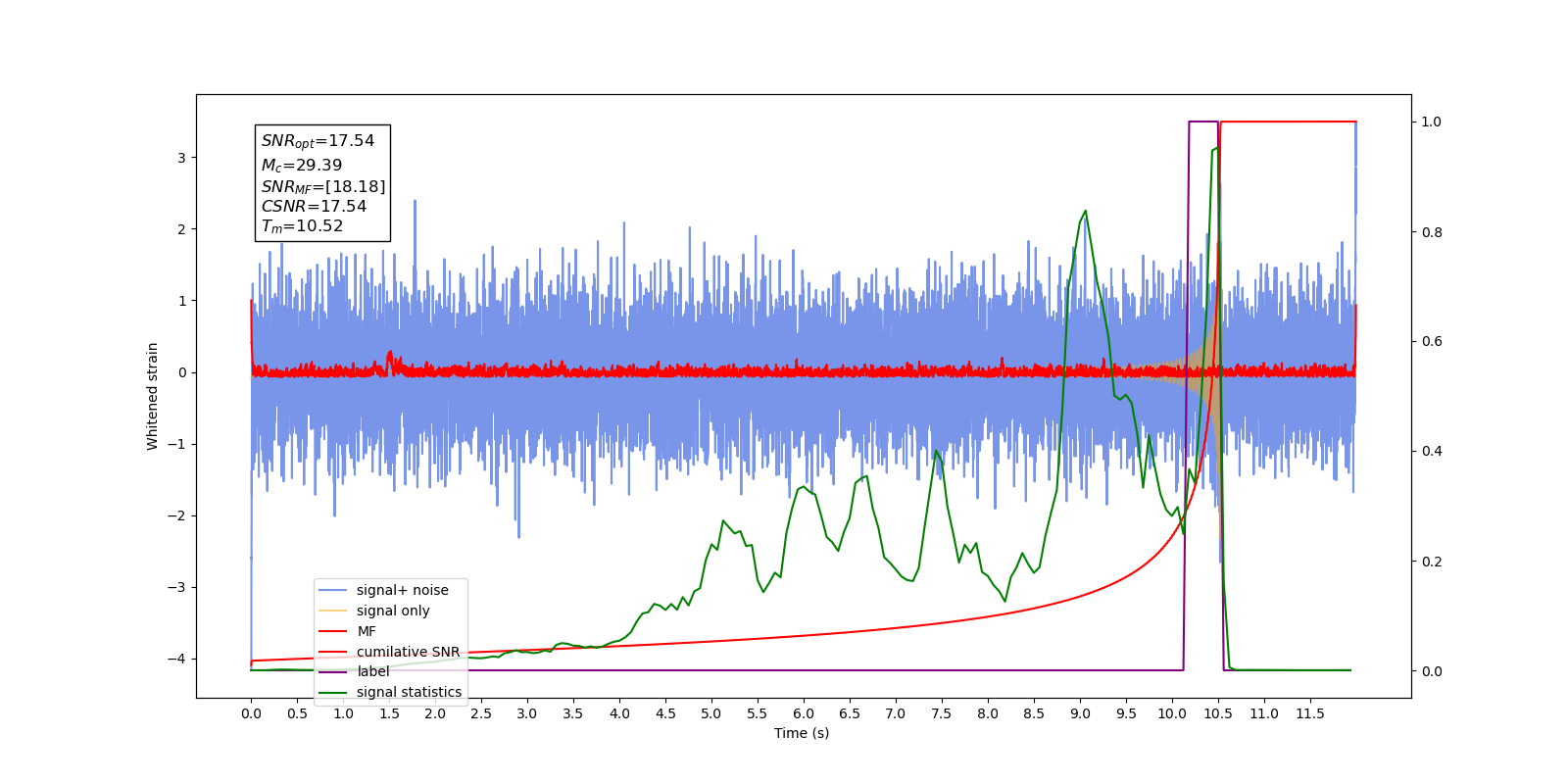Click the Tm=10.52 annotation text
Viewport: 1568px width, 784px height.
tap(302, 226)
